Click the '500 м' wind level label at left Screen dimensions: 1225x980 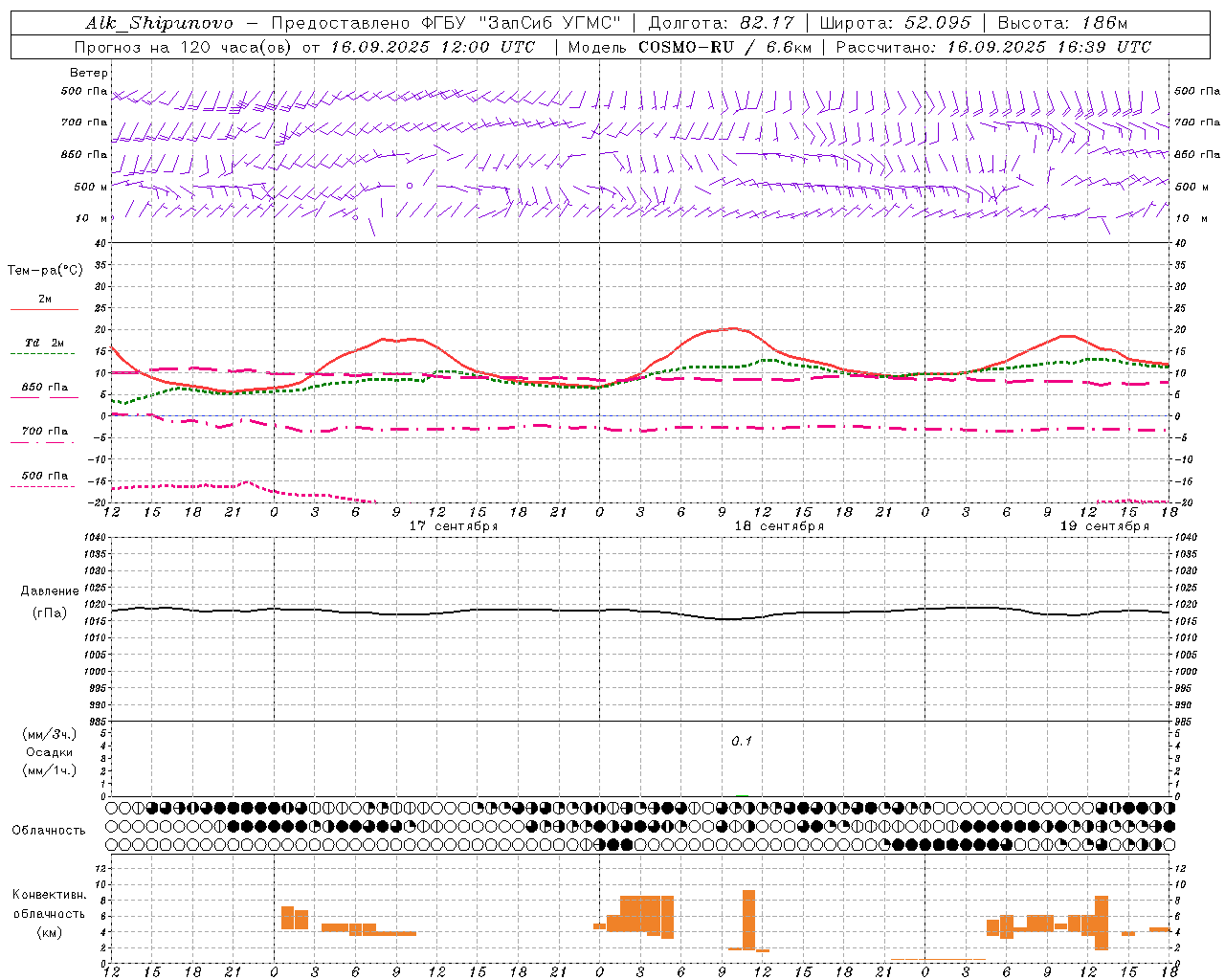(x=90, y=188)
